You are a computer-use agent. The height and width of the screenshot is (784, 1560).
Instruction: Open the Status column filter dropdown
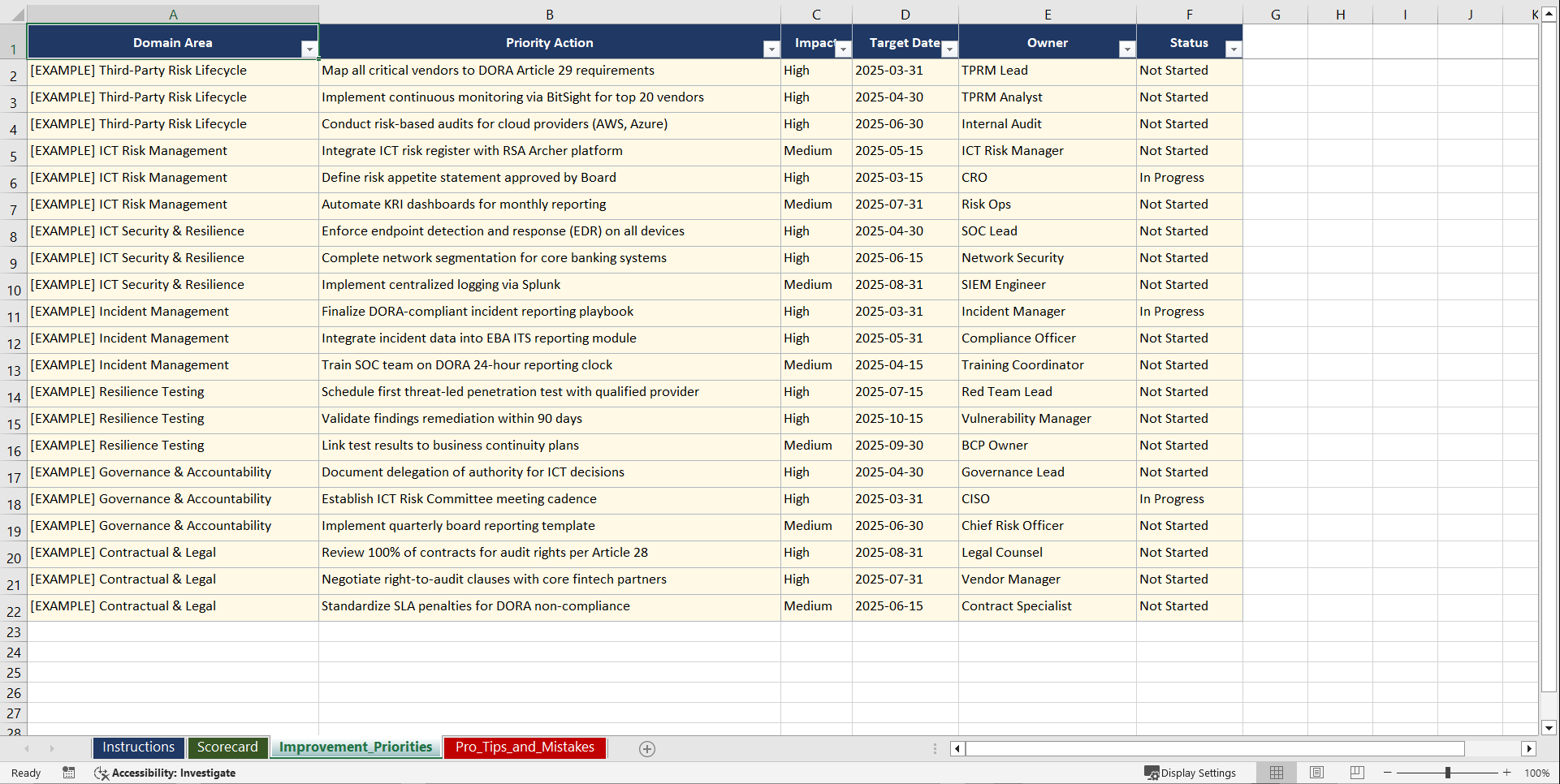point(1234,49)
